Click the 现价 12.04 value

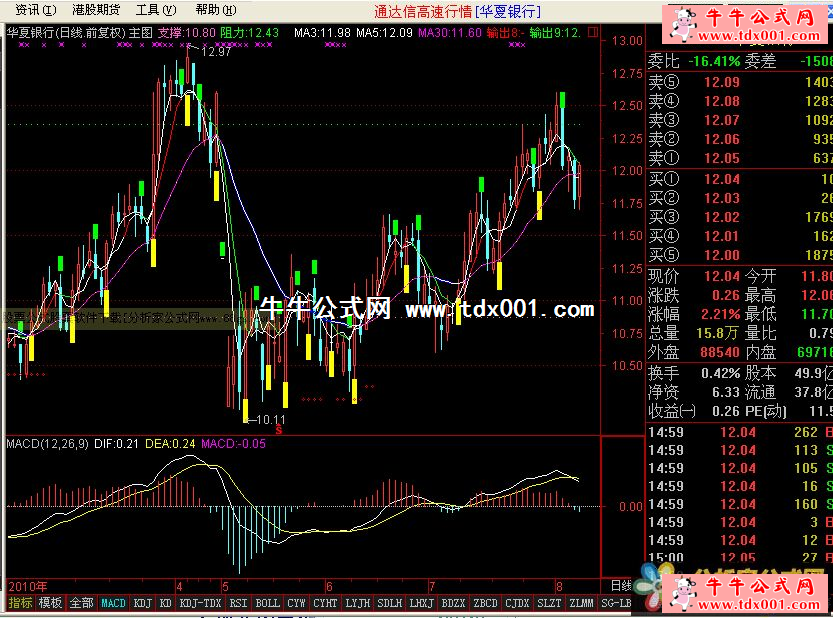click(x=721, y=276)
